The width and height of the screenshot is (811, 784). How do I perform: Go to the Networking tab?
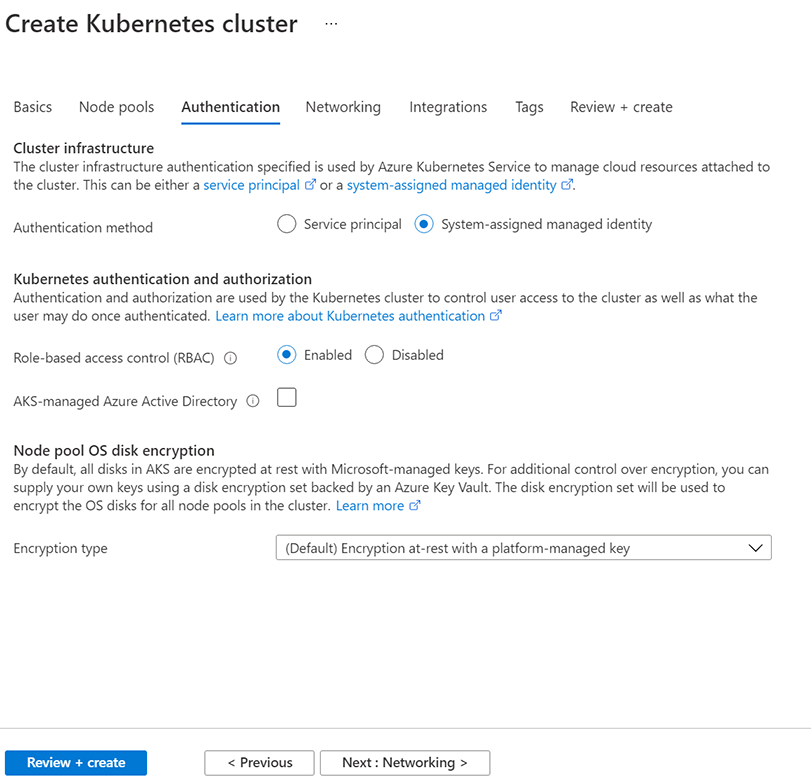coord(343,107)
